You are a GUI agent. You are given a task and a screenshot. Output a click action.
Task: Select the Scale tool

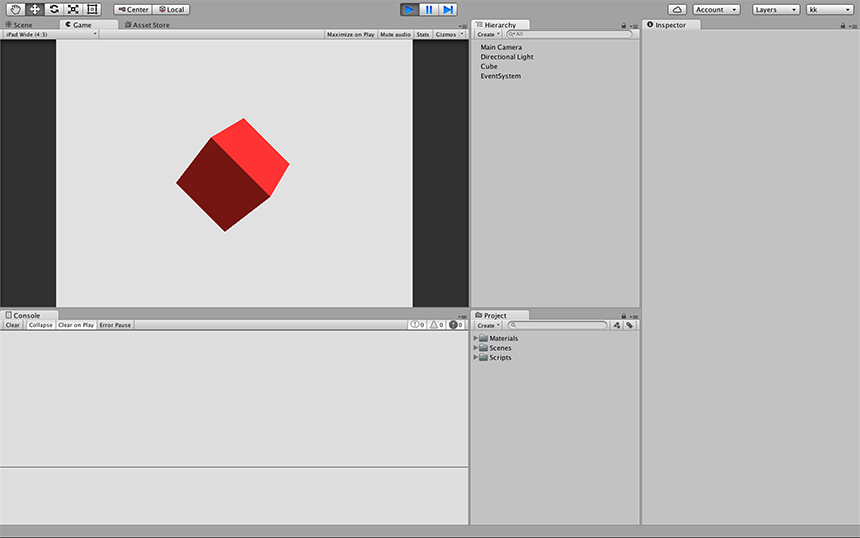pos(73,9)
